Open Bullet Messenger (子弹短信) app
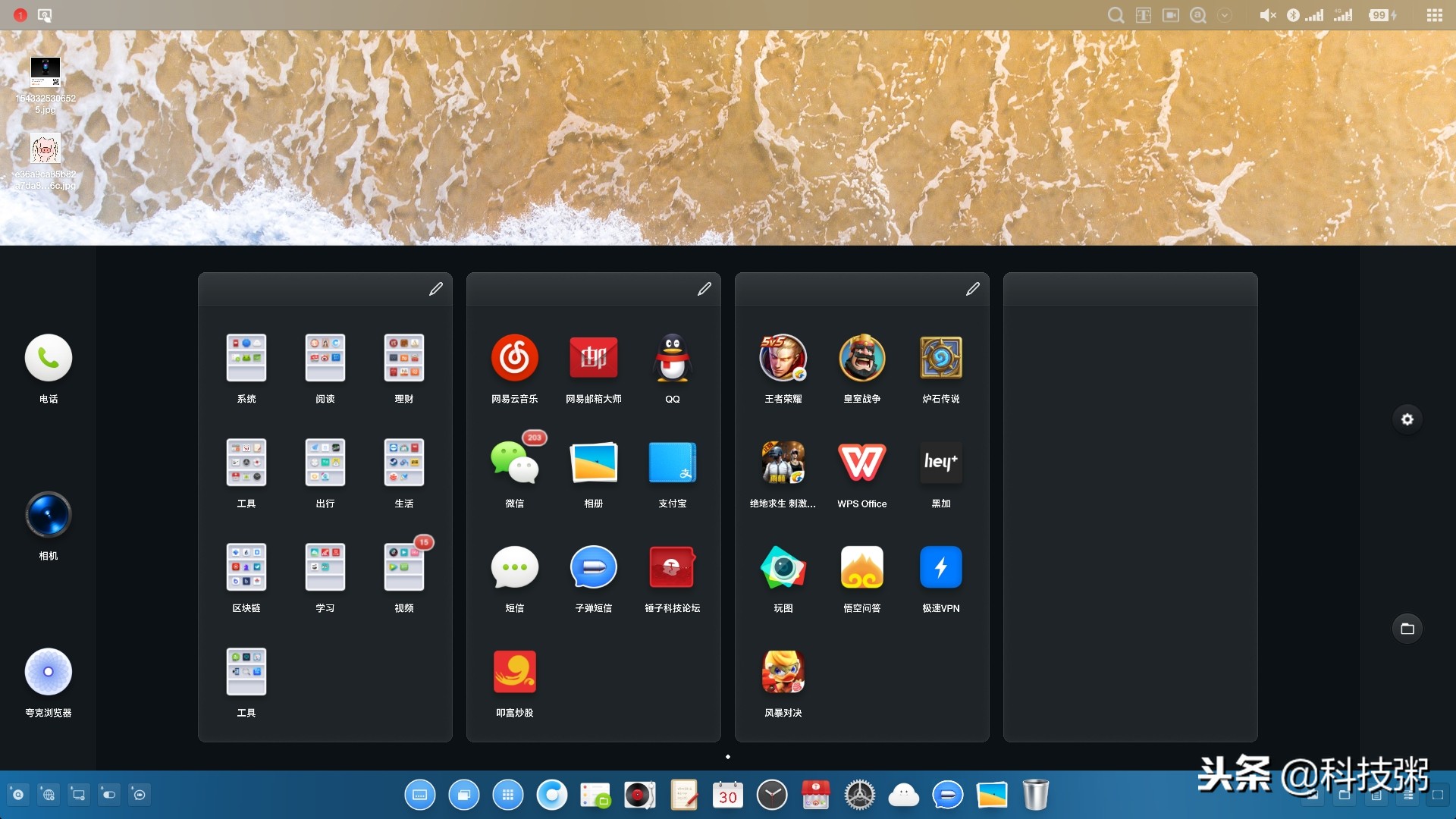The height and width of the screenshot is (819, 1456). (x=593, y=567)
